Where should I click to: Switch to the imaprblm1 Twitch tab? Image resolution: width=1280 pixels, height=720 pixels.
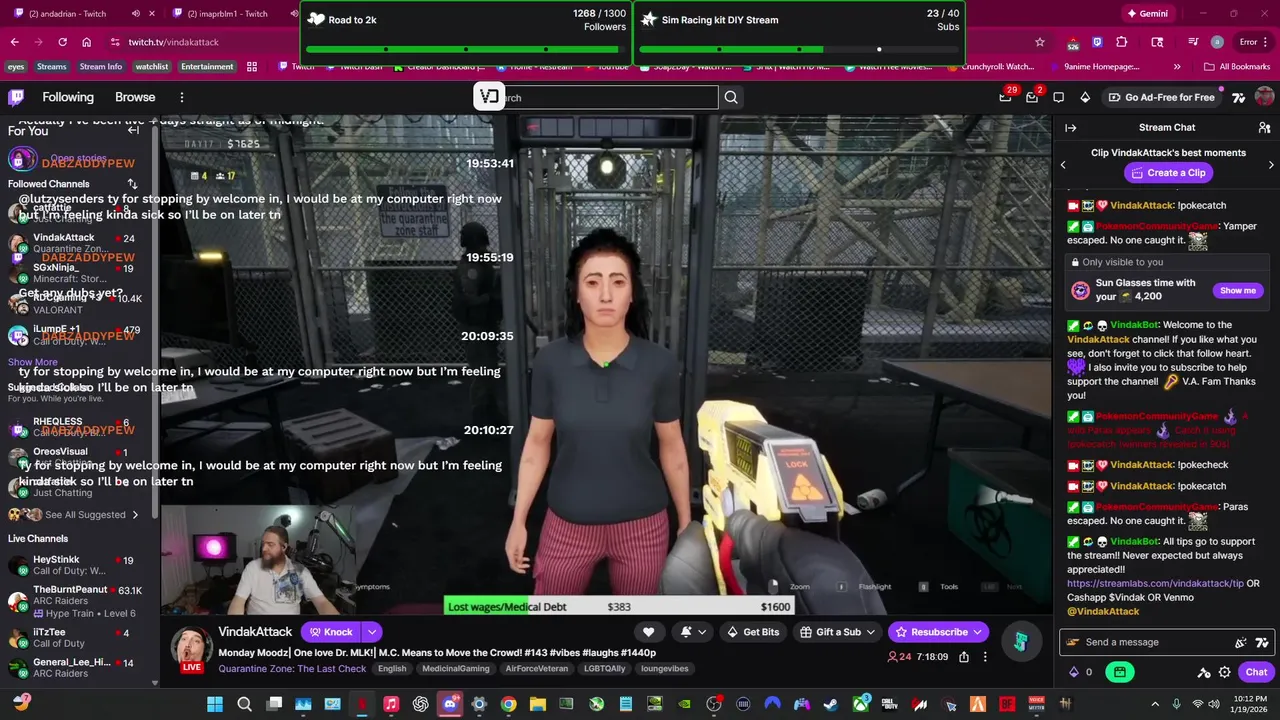tap(230, 14)
